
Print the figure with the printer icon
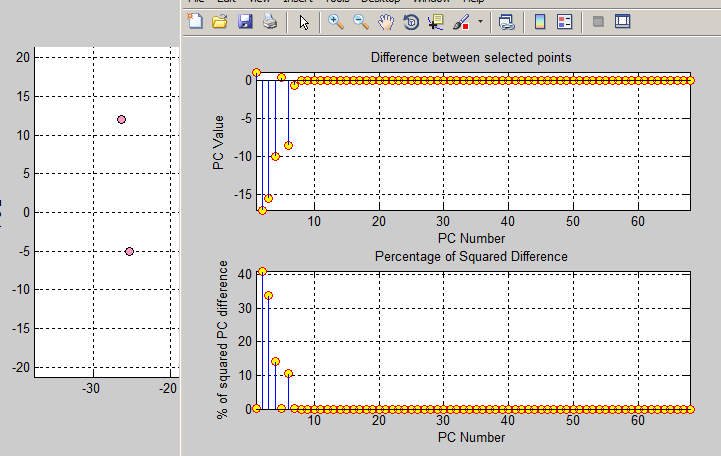pos(269,21)
